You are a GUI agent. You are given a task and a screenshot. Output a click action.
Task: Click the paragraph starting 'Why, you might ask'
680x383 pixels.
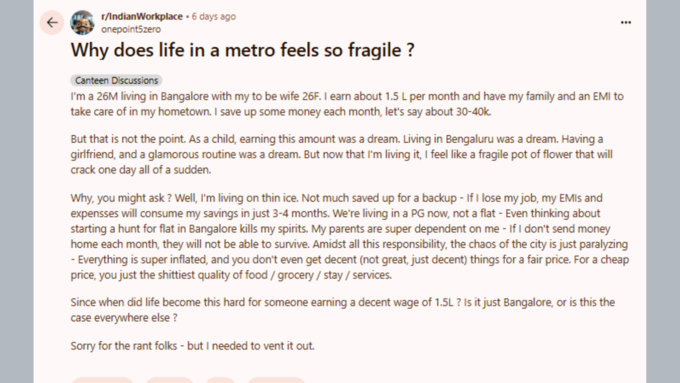point(350,236)
